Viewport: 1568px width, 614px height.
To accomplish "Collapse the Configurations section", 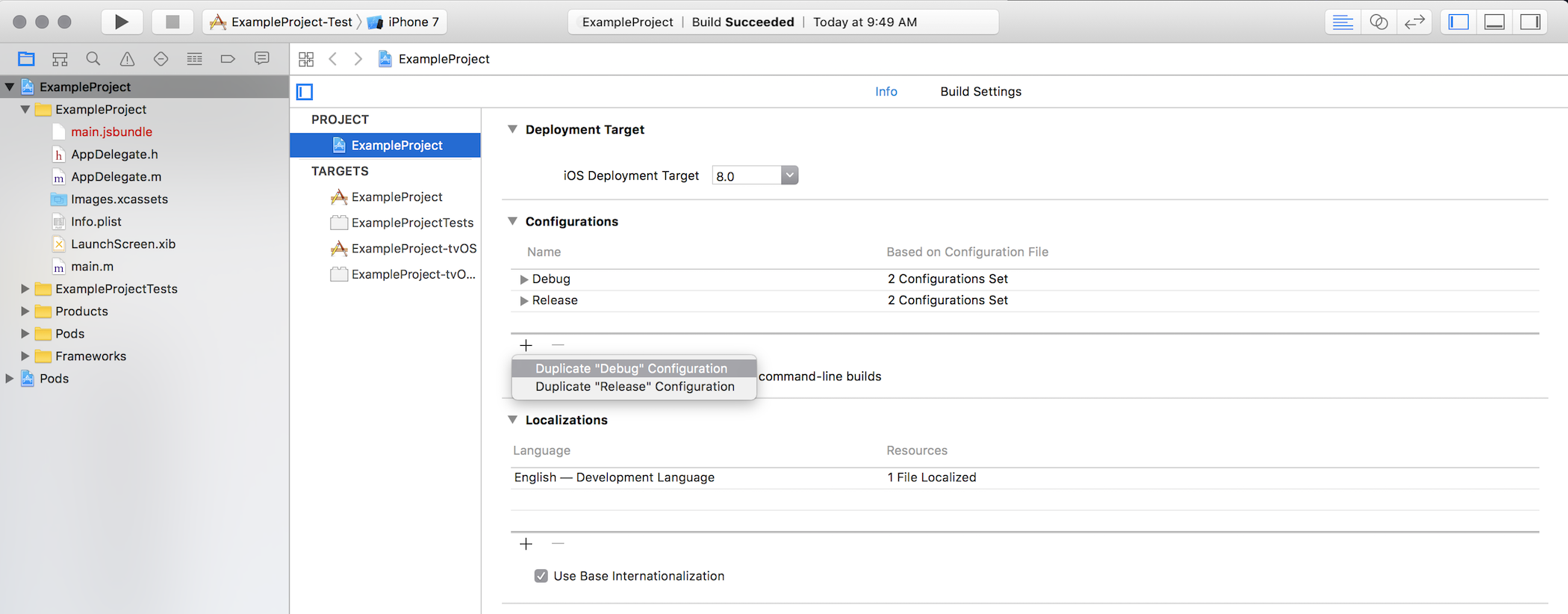I will (512, 221).
